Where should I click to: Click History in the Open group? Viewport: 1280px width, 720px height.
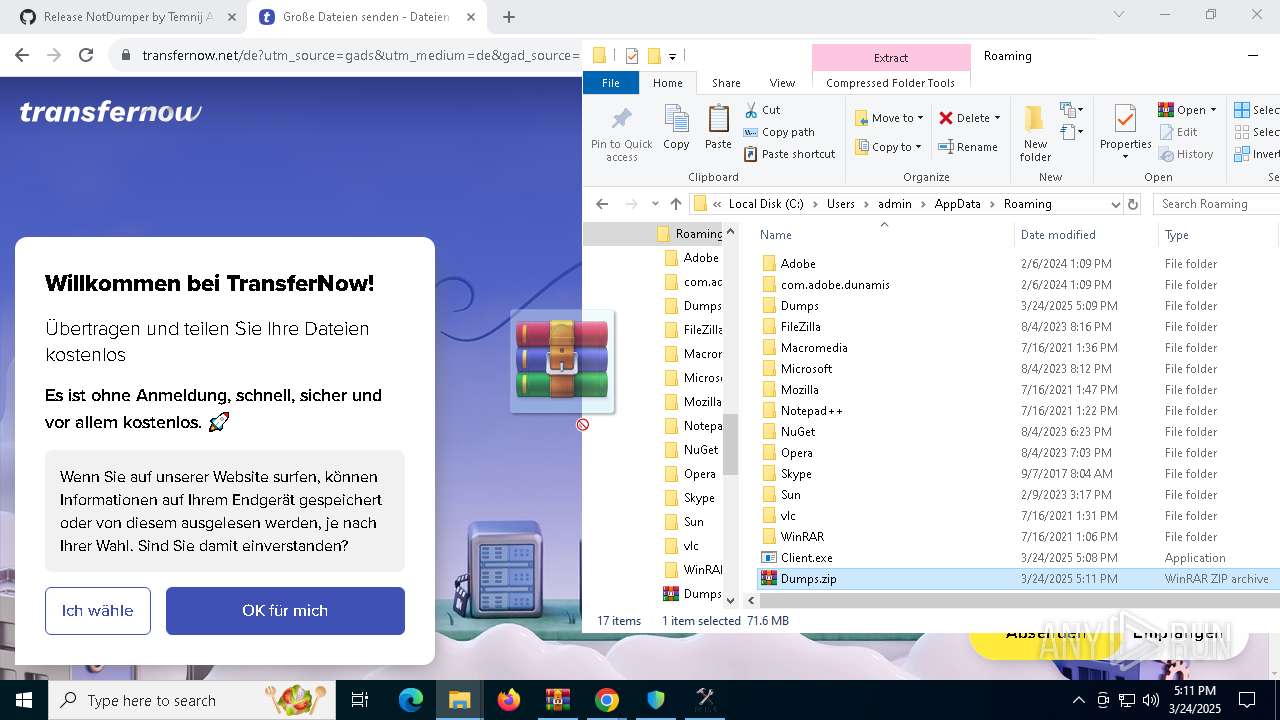[1186, 154]
